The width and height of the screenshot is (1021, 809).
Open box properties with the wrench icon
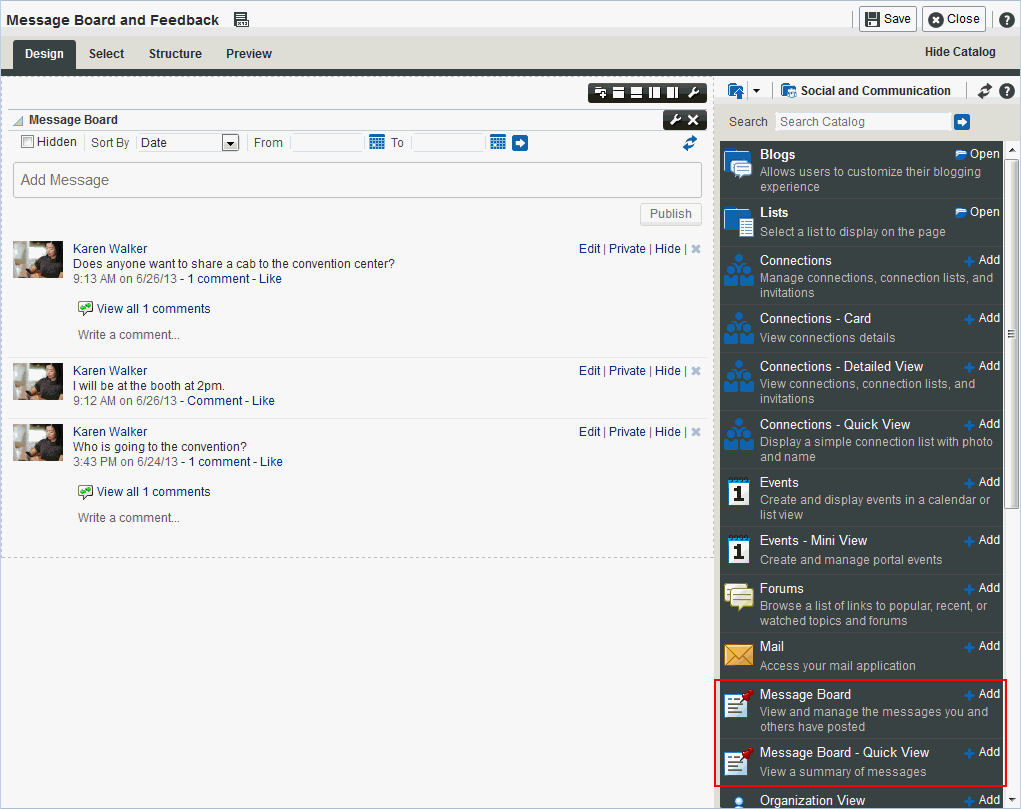pos(693,92)
